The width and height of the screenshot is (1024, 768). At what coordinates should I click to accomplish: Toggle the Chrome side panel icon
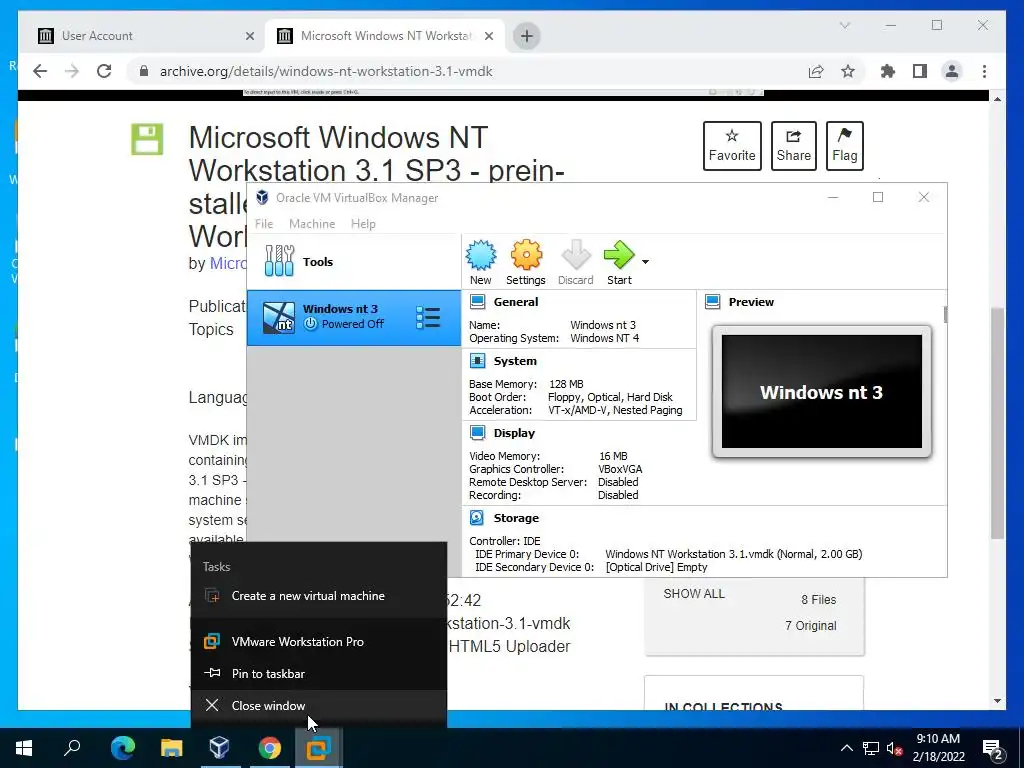920,71
